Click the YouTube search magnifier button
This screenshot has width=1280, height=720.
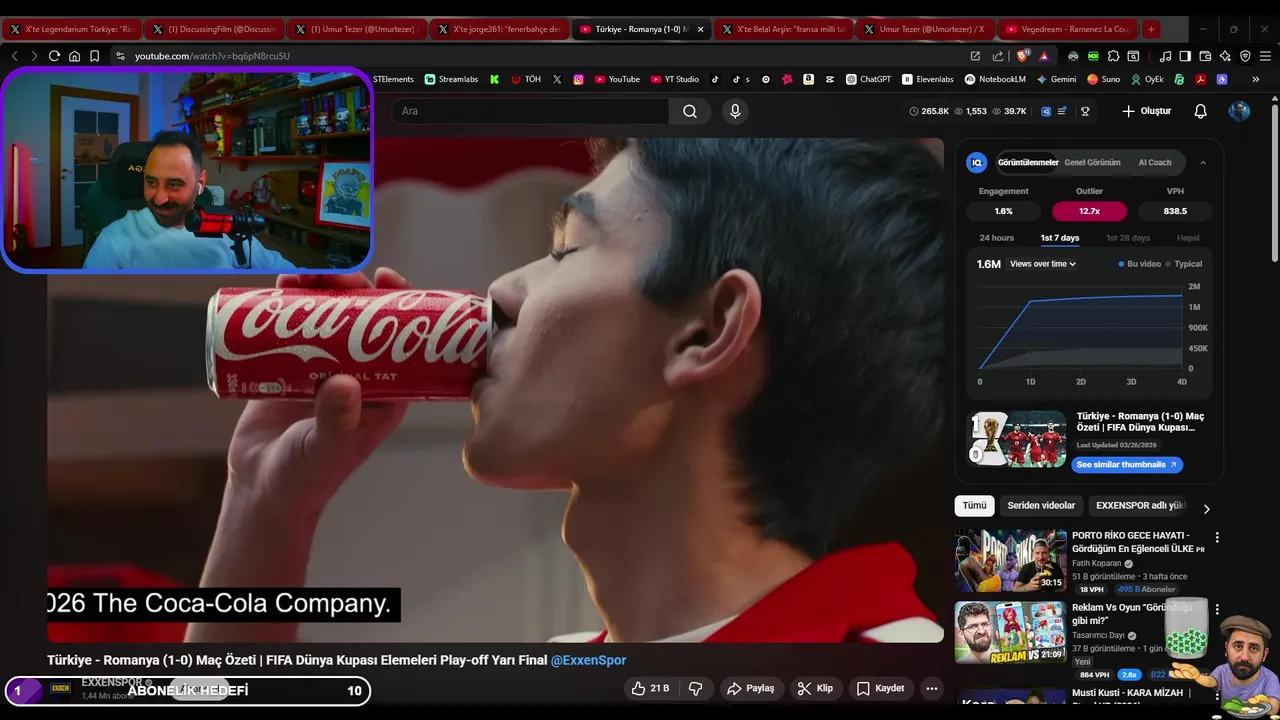pos(690,111)
